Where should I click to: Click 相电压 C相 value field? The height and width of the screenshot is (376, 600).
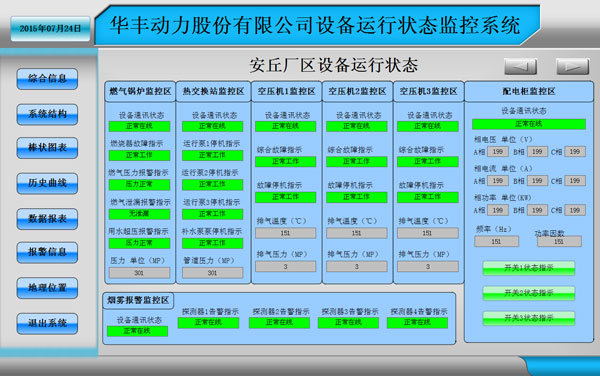(575, 152)
